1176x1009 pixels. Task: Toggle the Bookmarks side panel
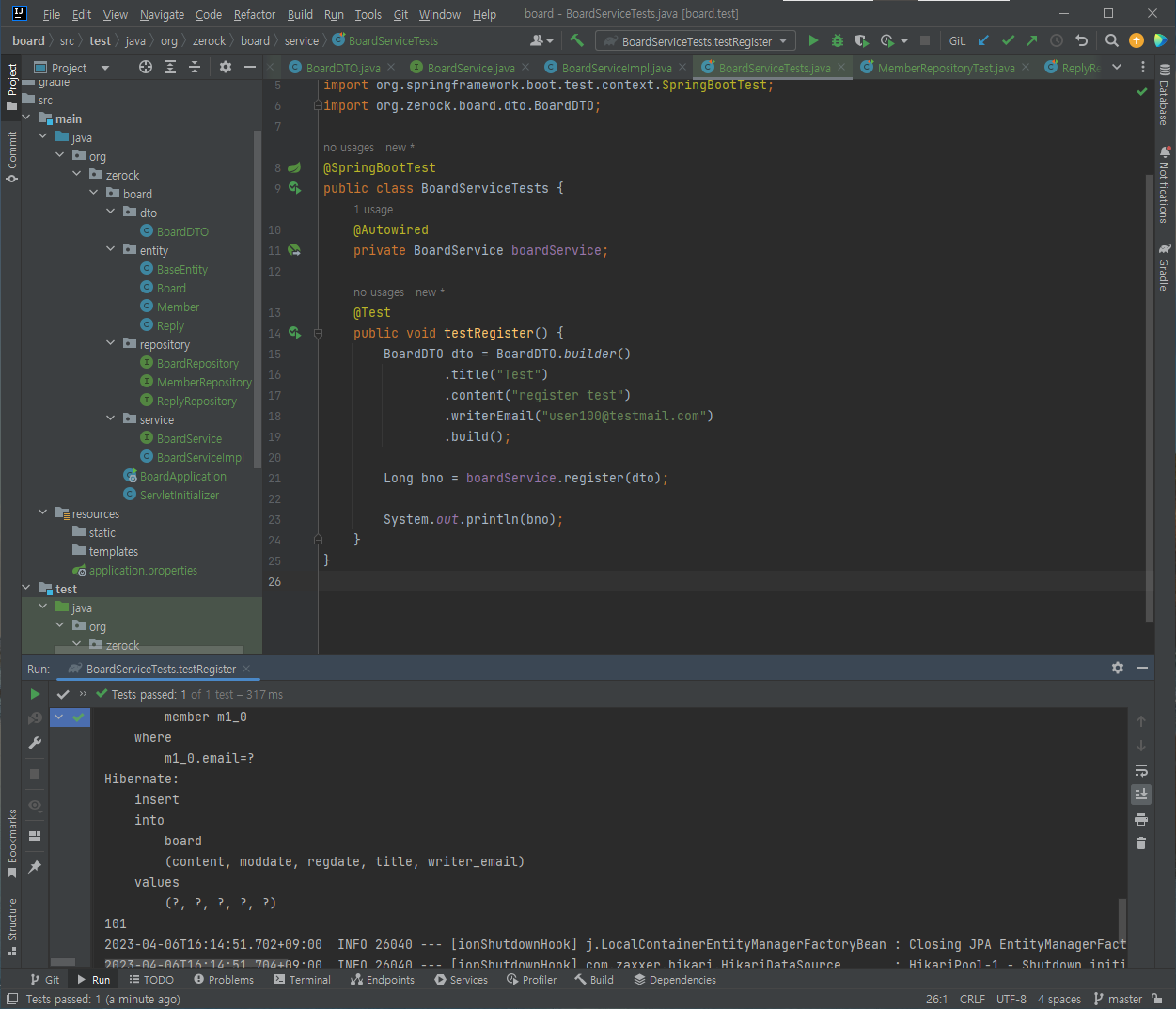coord(12,843)
